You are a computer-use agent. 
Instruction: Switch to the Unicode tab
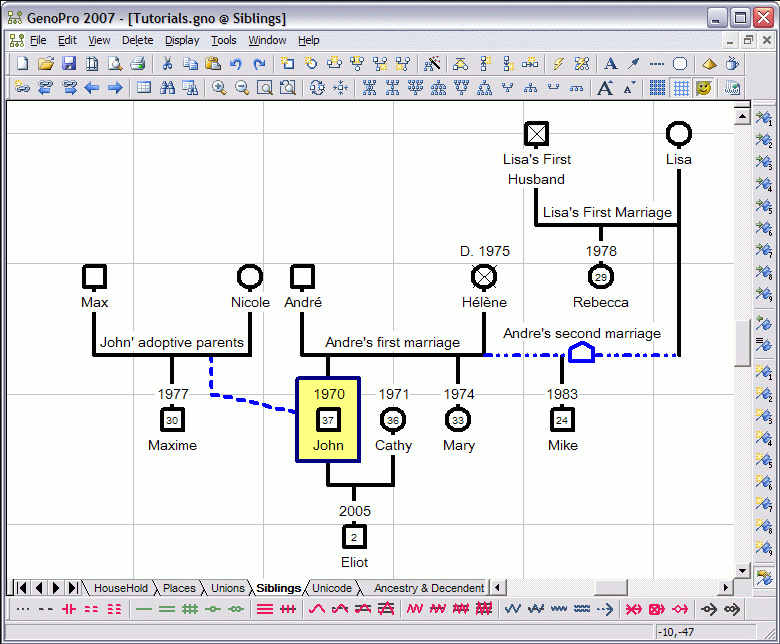click(x=332, y=588)
